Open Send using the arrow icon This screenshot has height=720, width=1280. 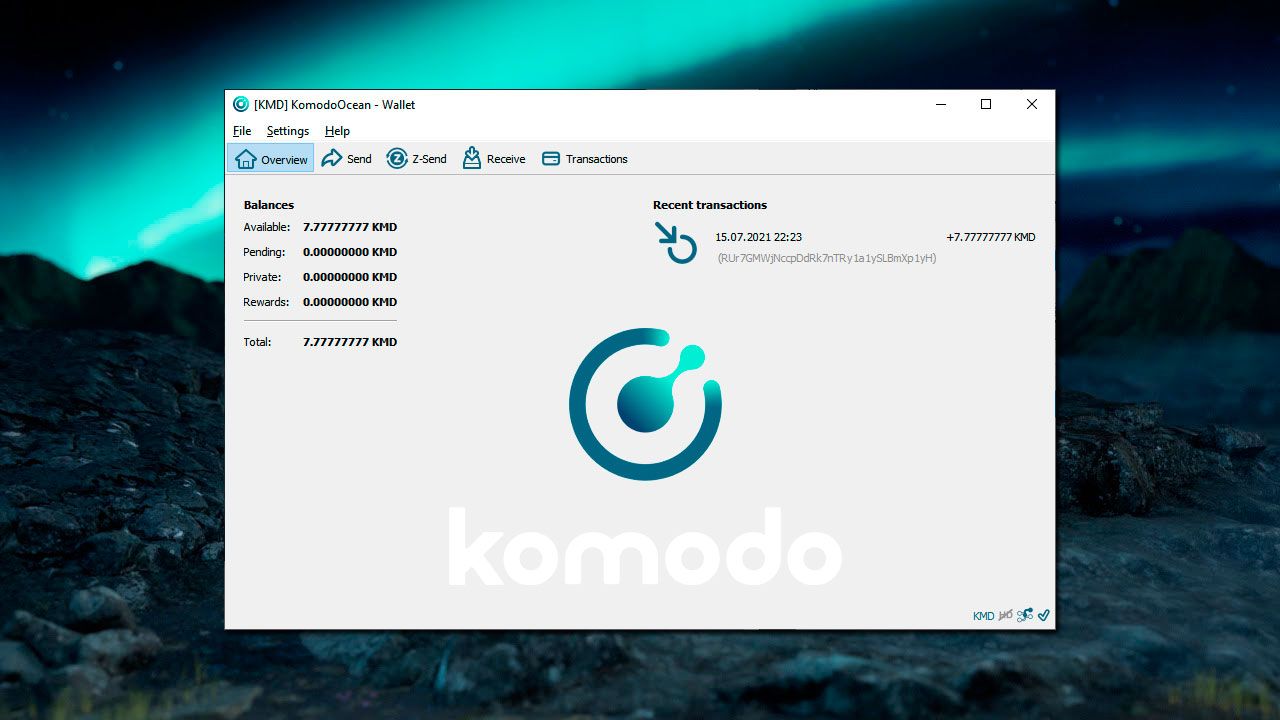tap(331, 158)
